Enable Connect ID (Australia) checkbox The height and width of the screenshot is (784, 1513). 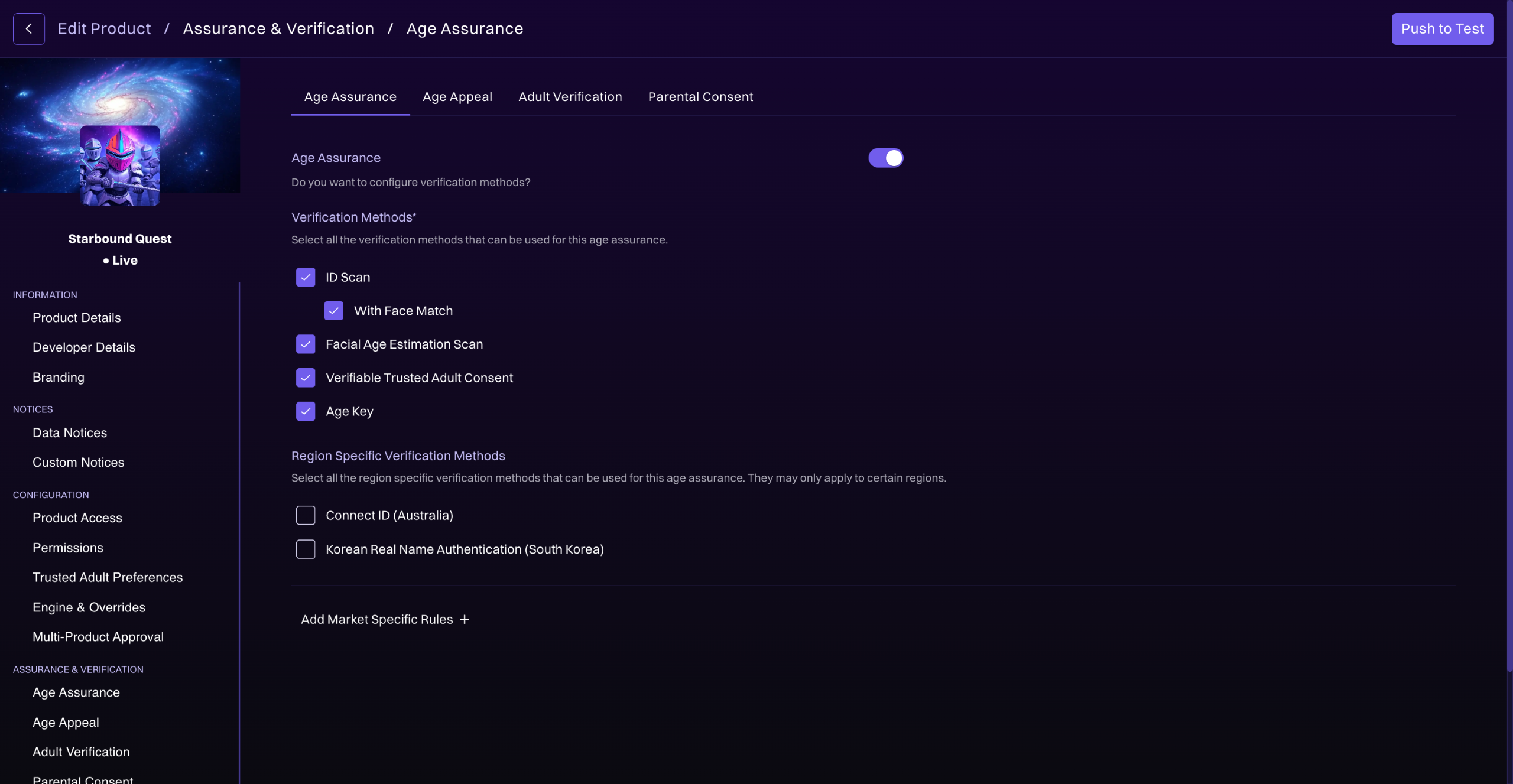(306, 515)
